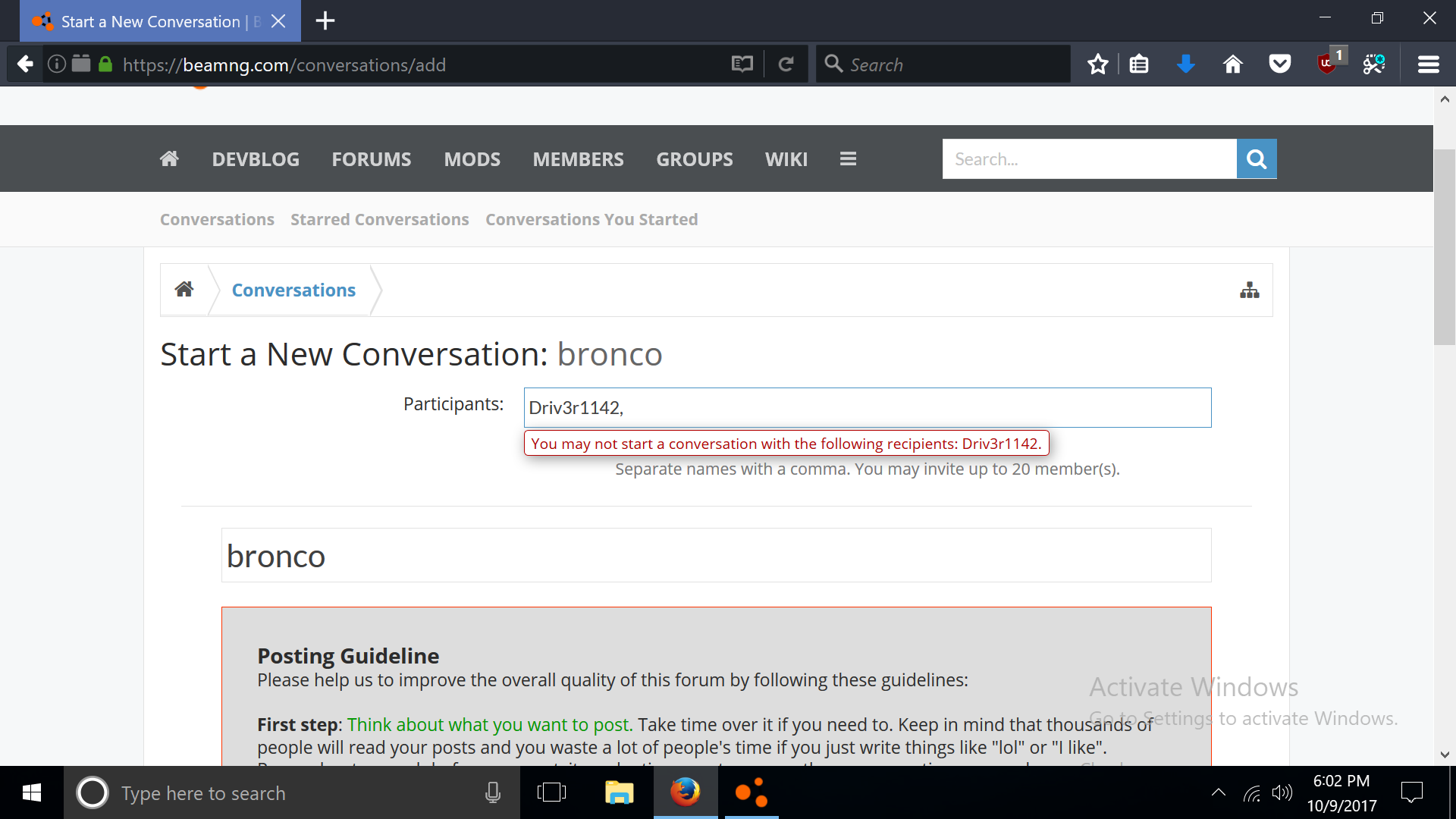Open MEMBERS in the navigation bar

coord(578,159)
